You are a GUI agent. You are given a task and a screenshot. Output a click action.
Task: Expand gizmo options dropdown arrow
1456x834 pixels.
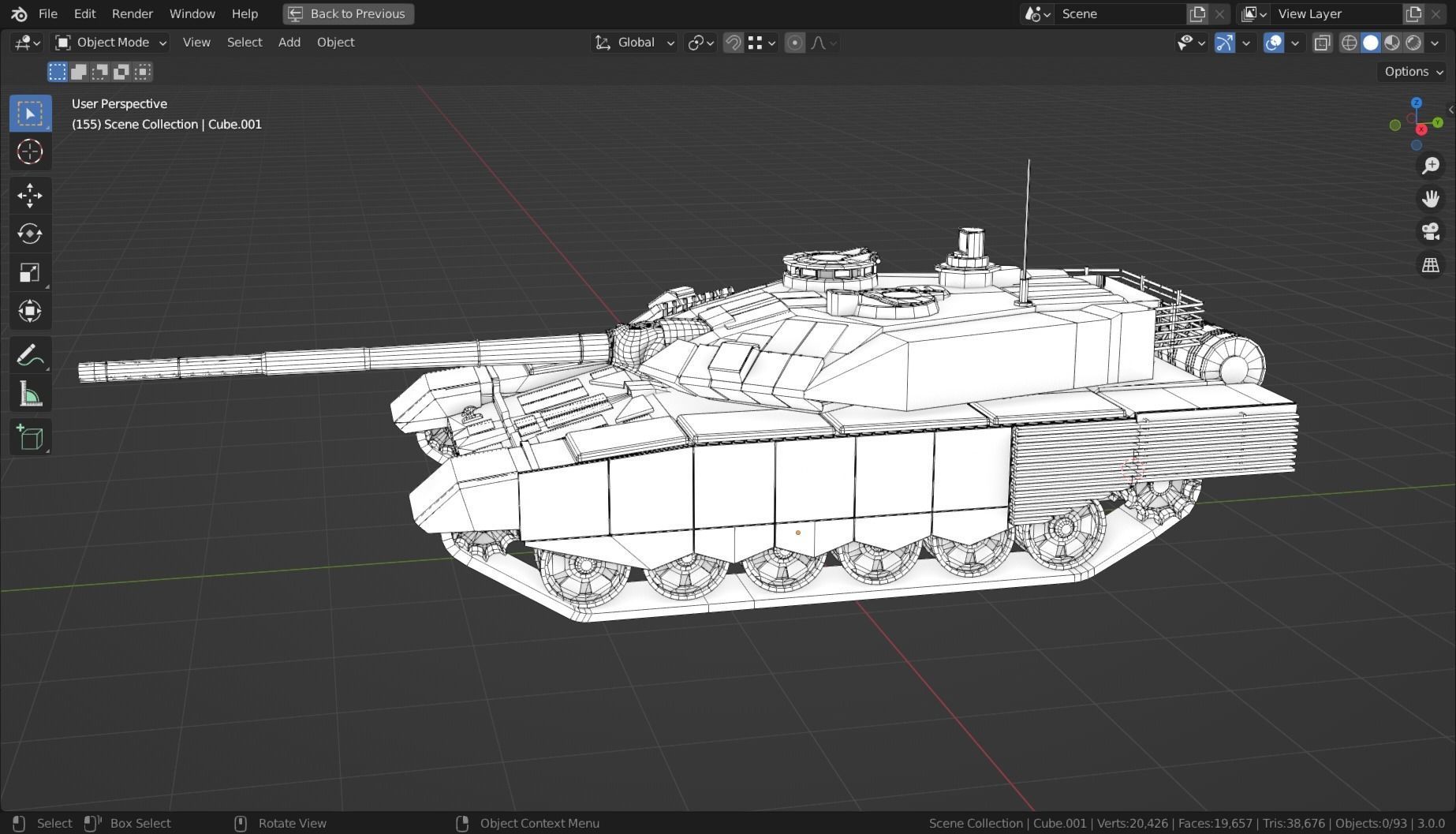[x=1246, y=43]
